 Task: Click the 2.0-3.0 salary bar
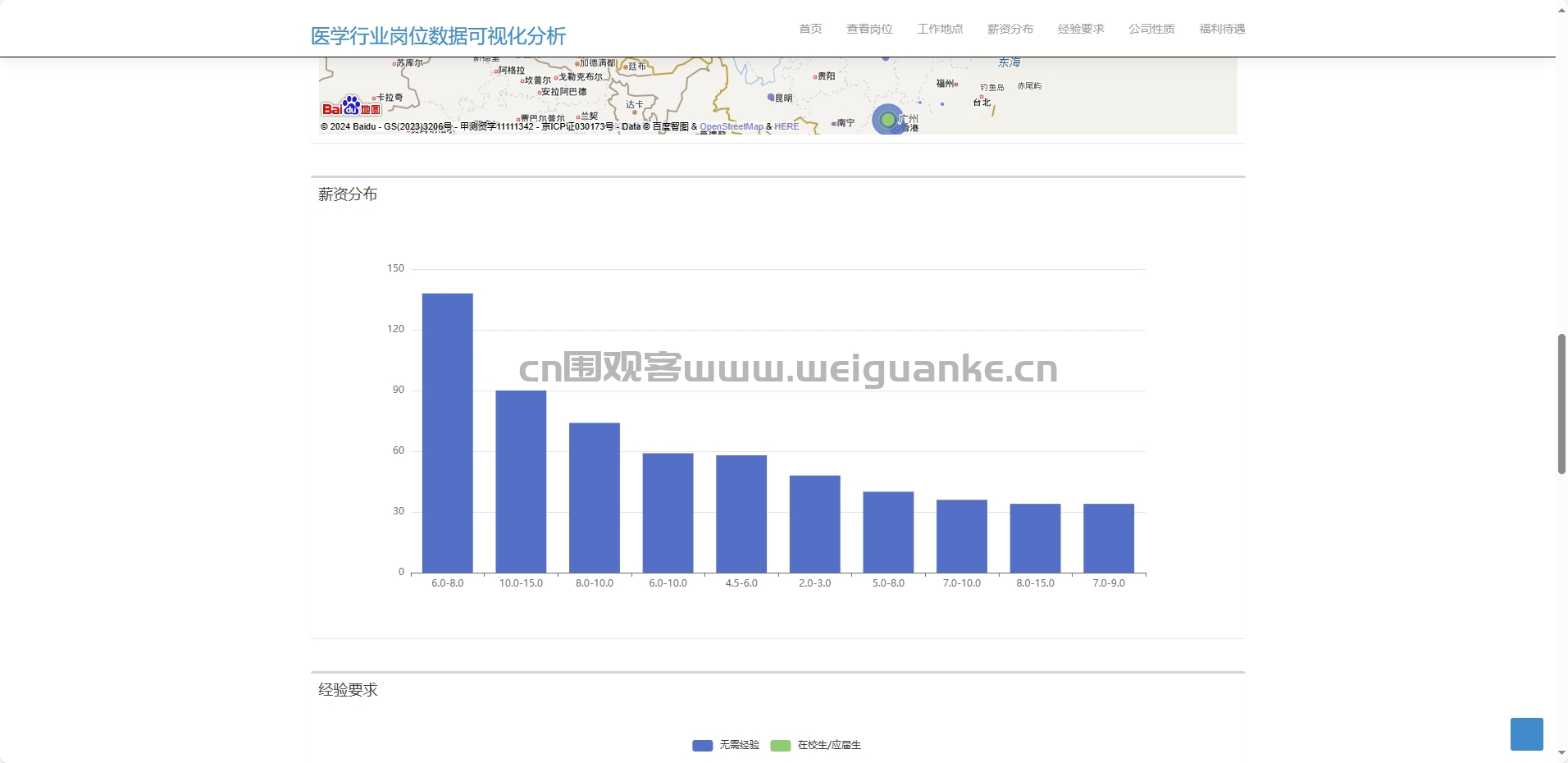pos(815,524)
